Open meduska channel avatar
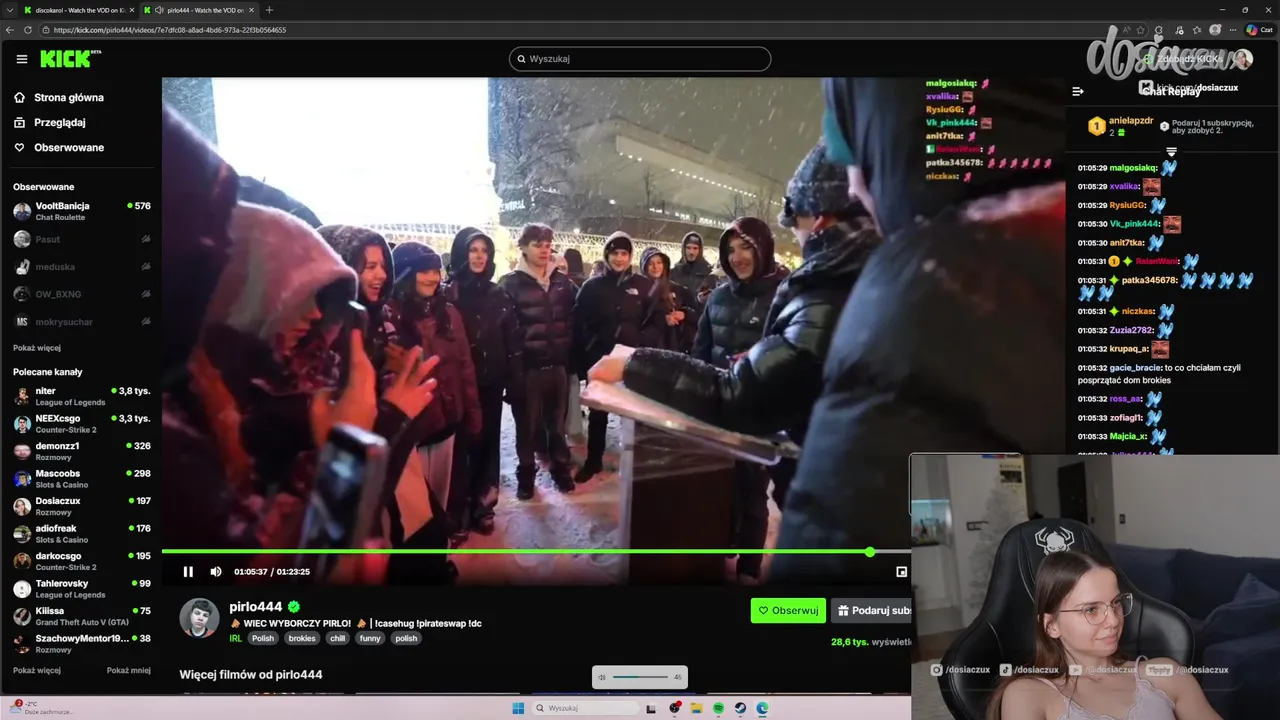 [22, 267]
